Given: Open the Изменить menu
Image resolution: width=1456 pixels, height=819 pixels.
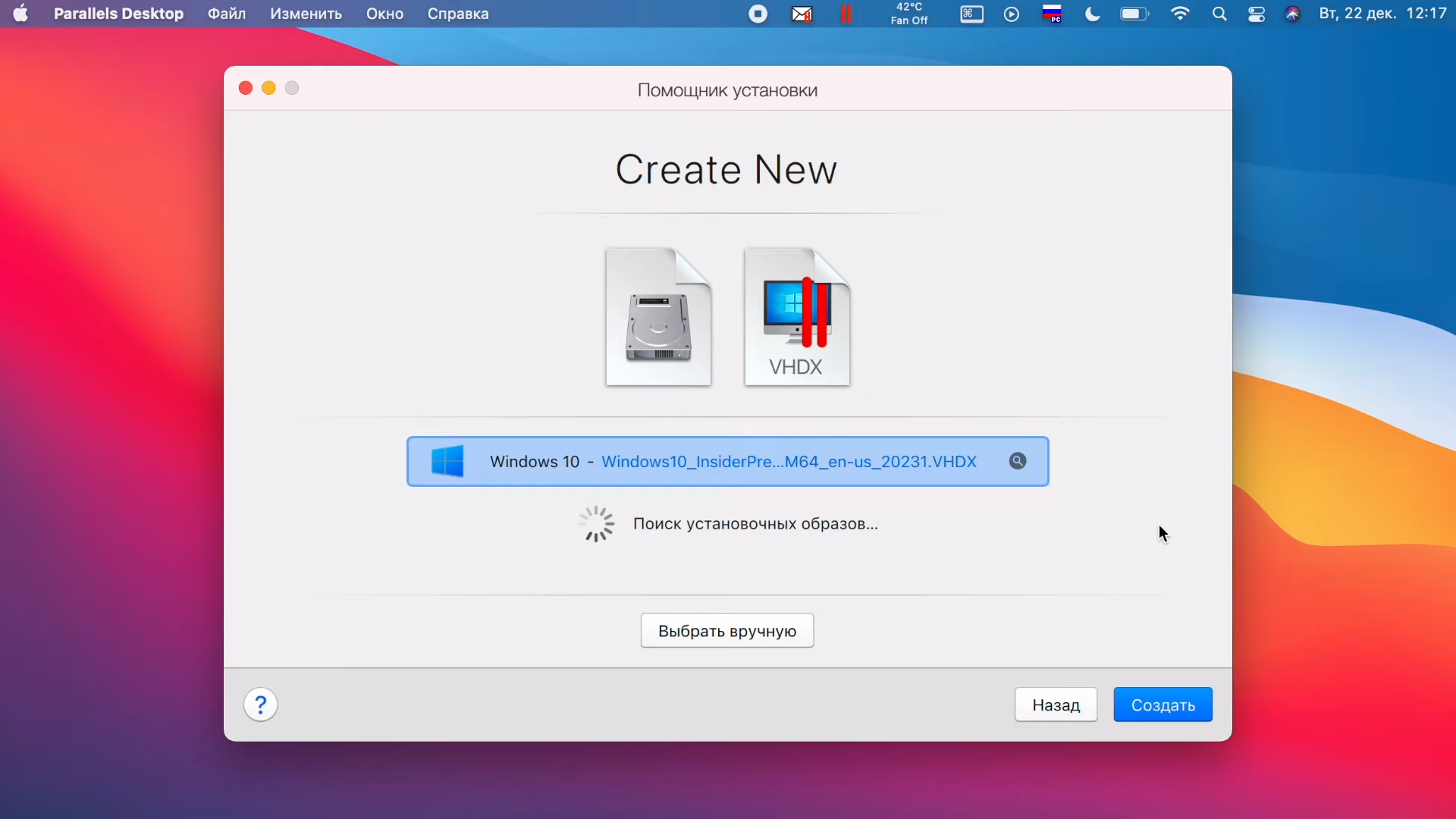Looking at the screenshot, I should 306,14.
